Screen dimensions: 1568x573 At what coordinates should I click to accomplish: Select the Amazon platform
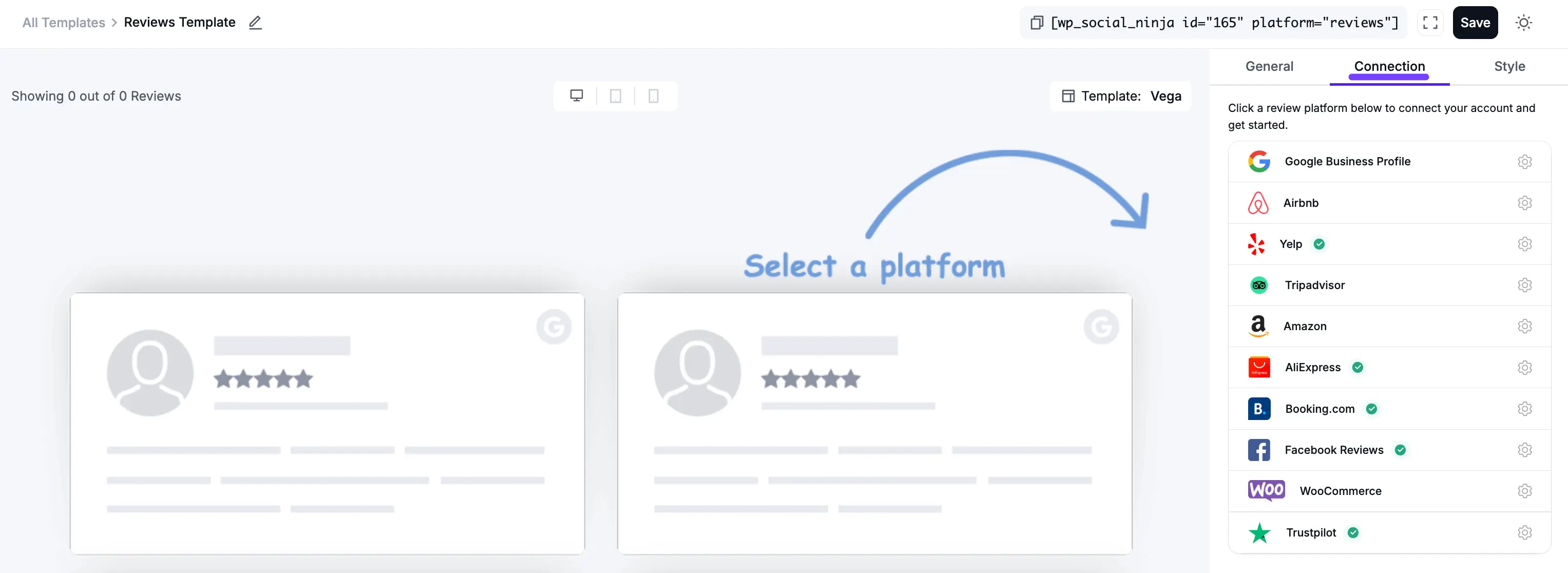pyautogui.click(x=1305, y=326)
